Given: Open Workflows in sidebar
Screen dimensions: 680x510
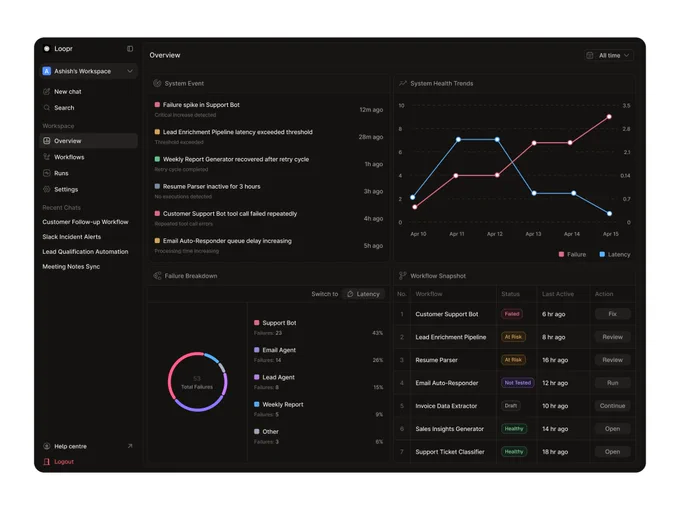Looking at the screenshot, I should [x=88, y=157].
